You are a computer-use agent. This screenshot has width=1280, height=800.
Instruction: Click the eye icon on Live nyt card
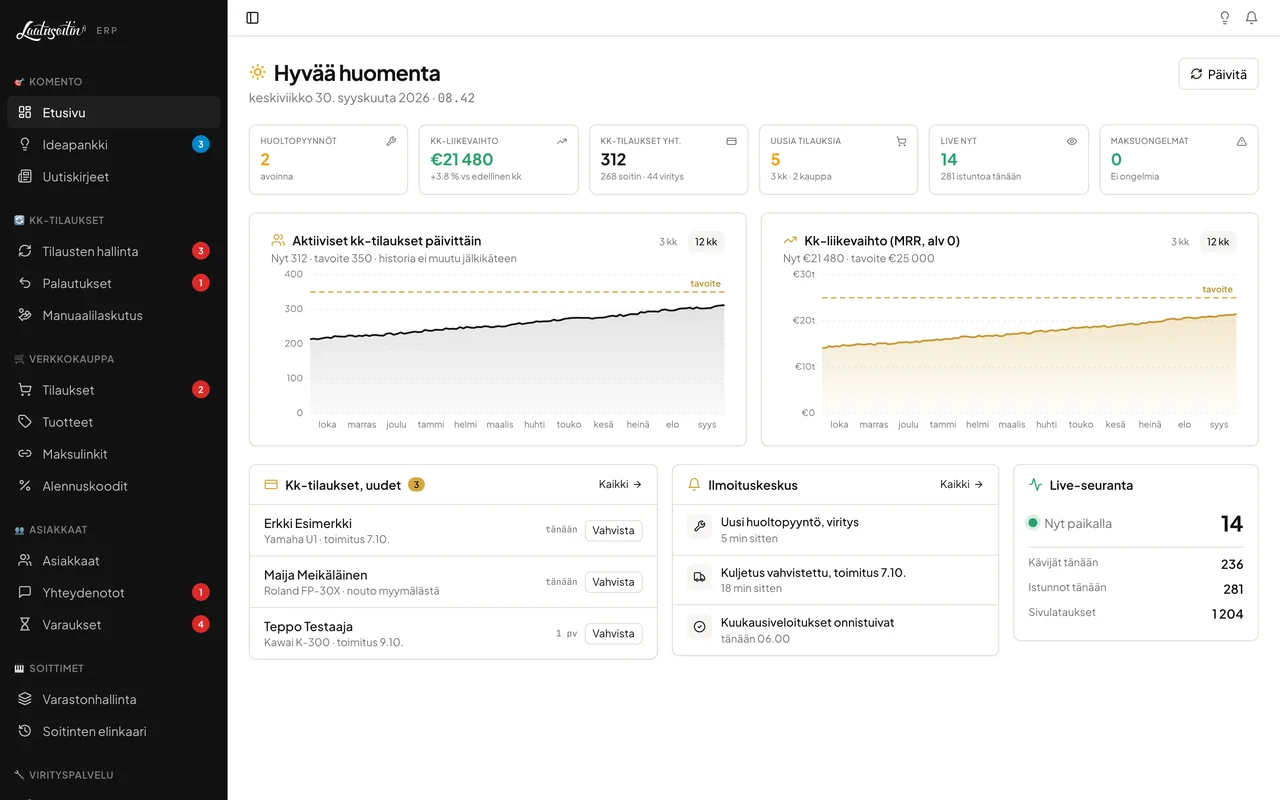pos(1072,141)
